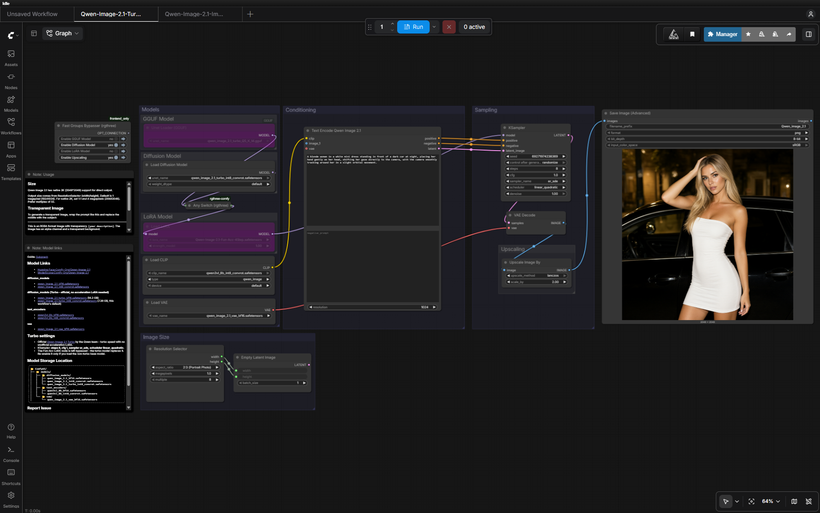Viewport: 820px width, 513px height.
Task: Collapse the Save Image (Advanced) node
Action: (606, 113)
